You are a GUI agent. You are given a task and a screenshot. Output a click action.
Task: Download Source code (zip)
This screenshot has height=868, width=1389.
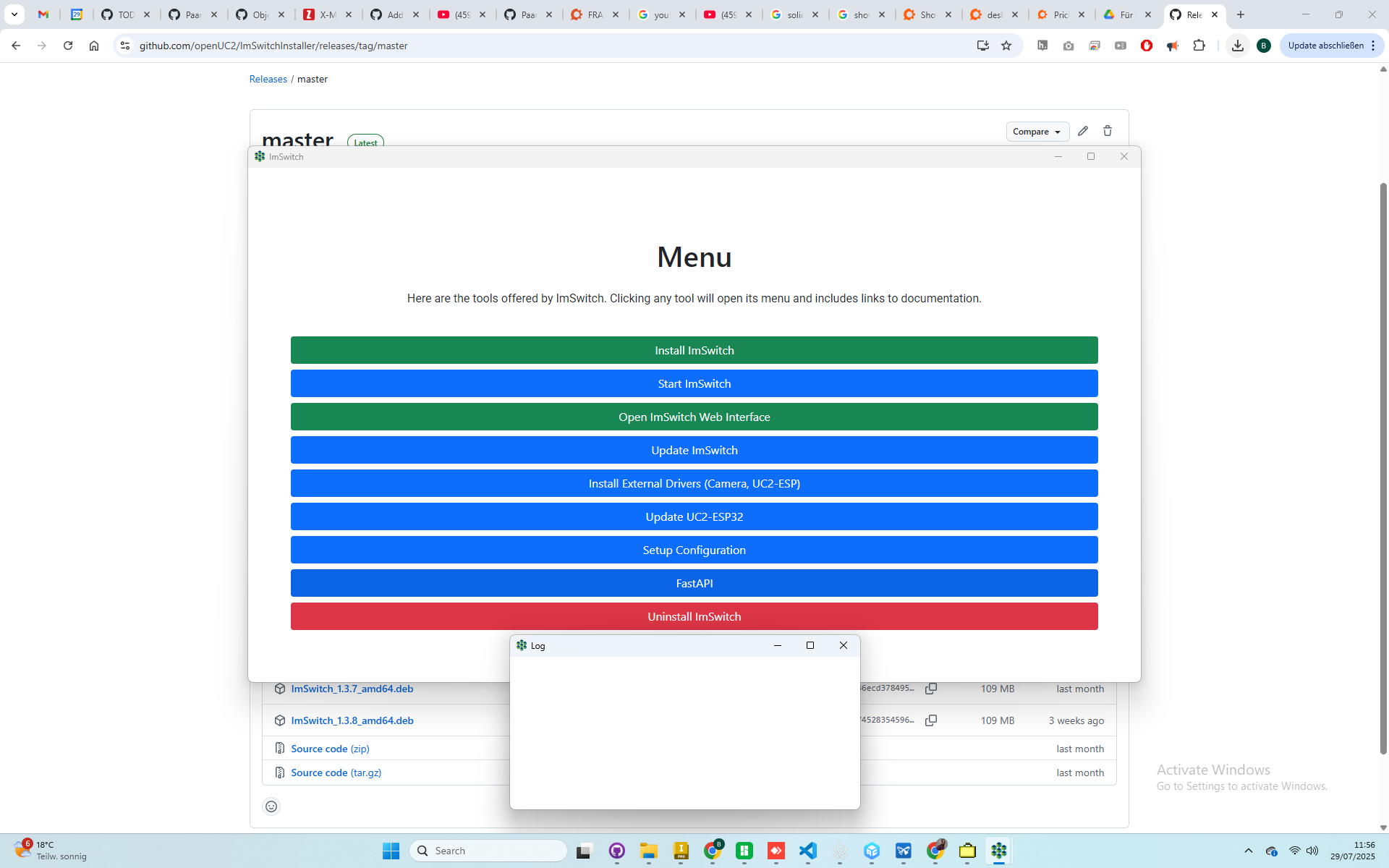pyautogui.click(x=330, y=749)
